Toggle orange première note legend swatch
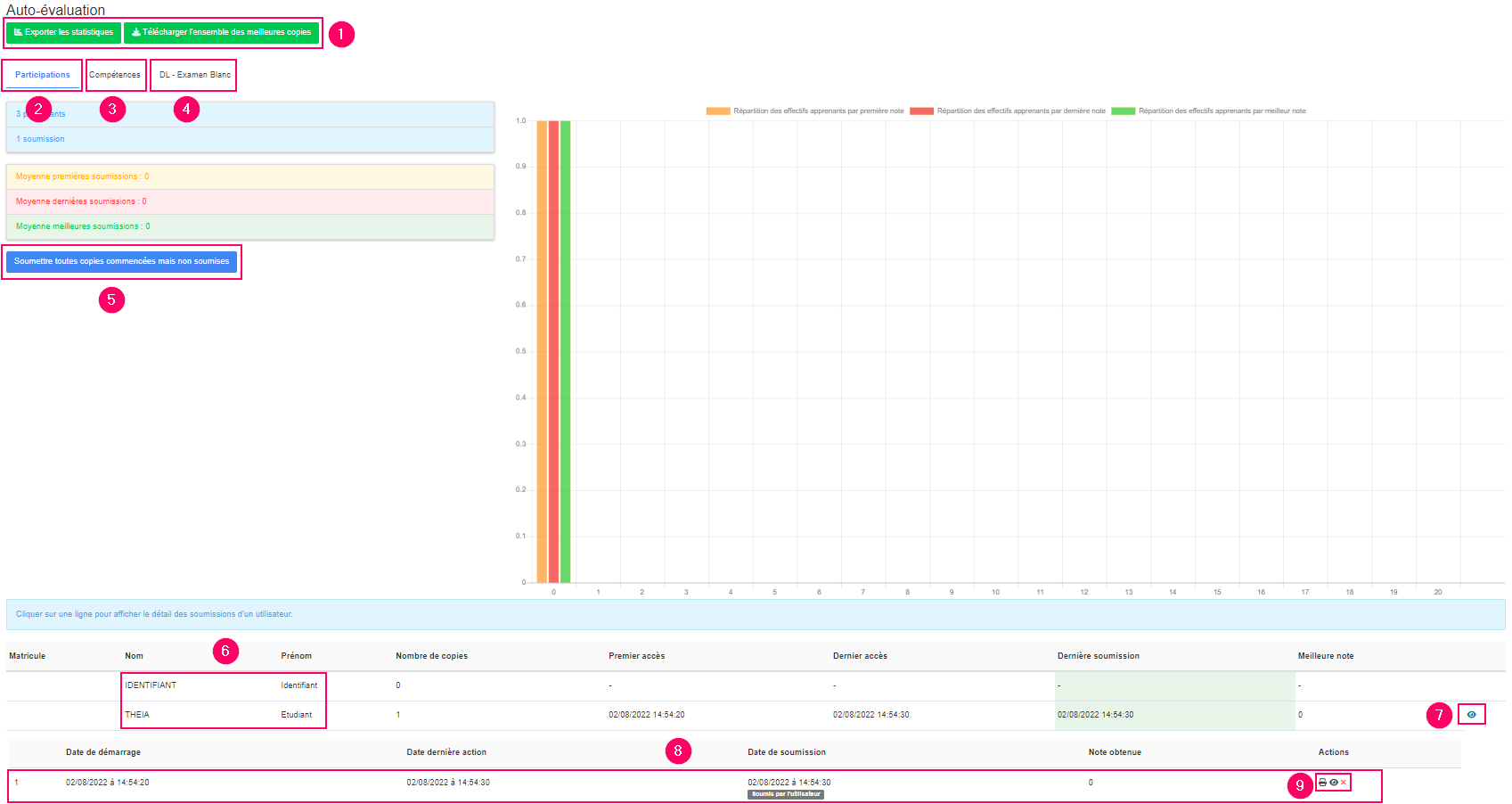 [x=717, y=111]
